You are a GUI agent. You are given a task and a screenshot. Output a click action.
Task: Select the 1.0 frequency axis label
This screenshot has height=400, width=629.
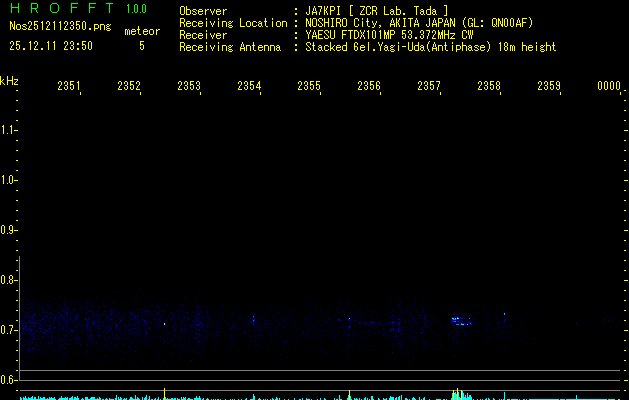pyautogui.click(x=9, y=181)
